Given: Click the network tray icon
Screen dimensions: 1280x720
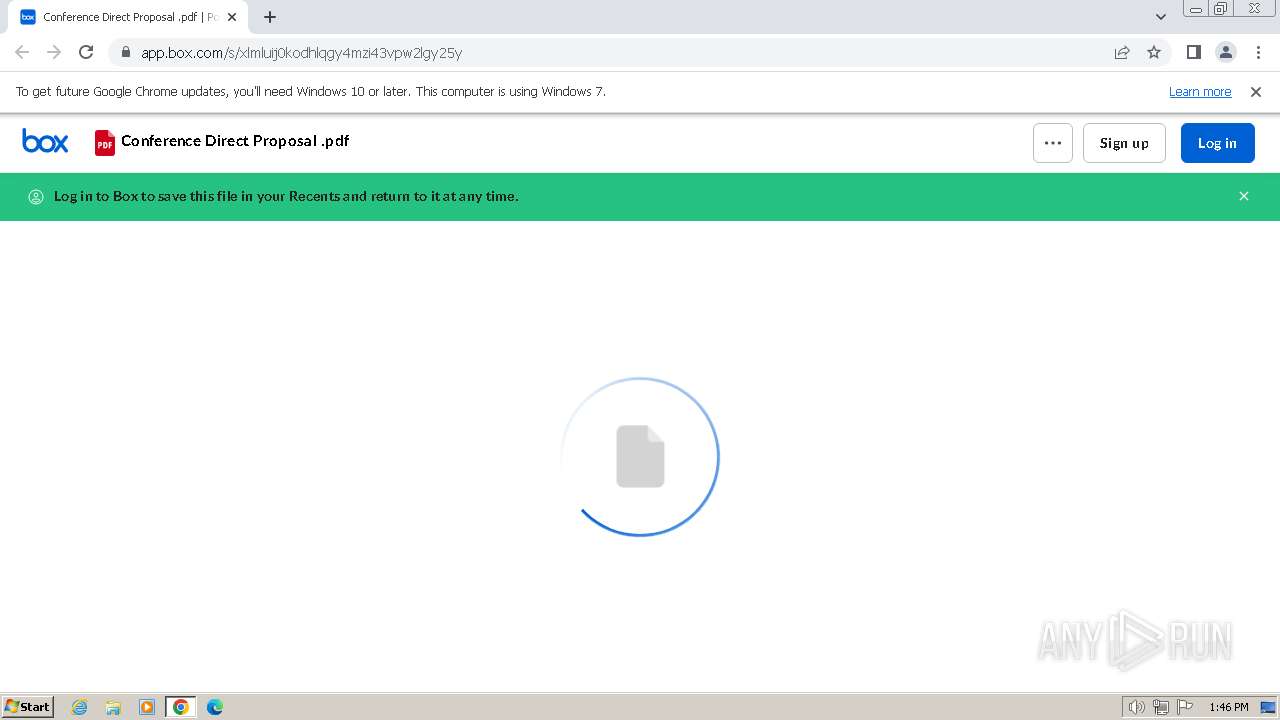Looking at the screenshot, I should point(1161,707).
